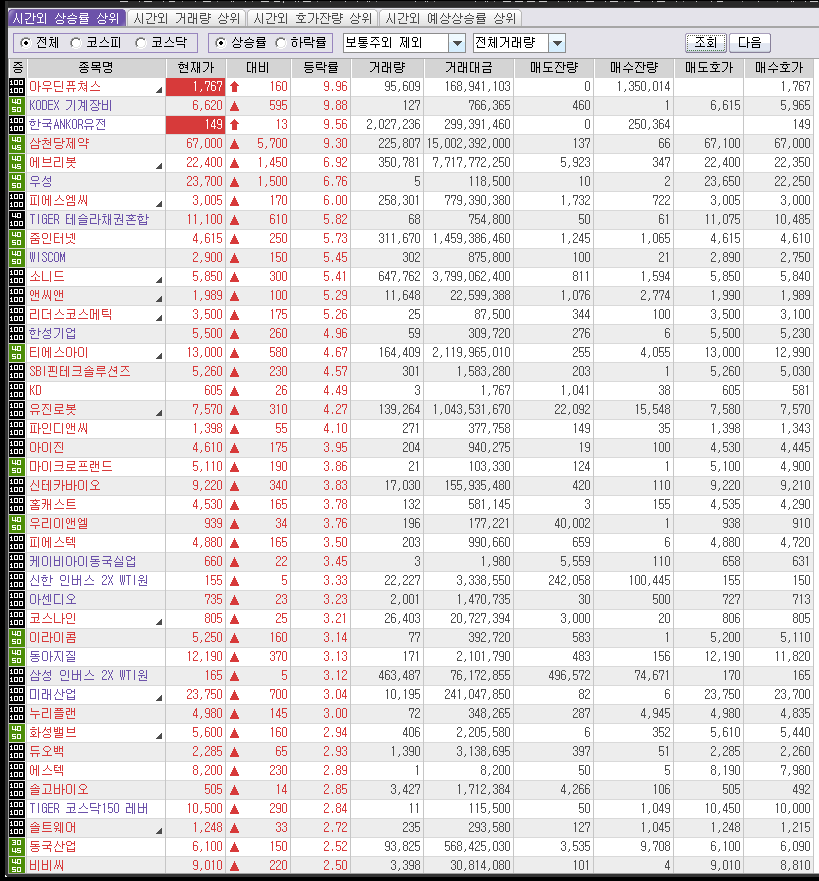This screenshot has width=819, height=881.
Task: Switch to 시간외 상승률 상위 tab
Action: 66,19
